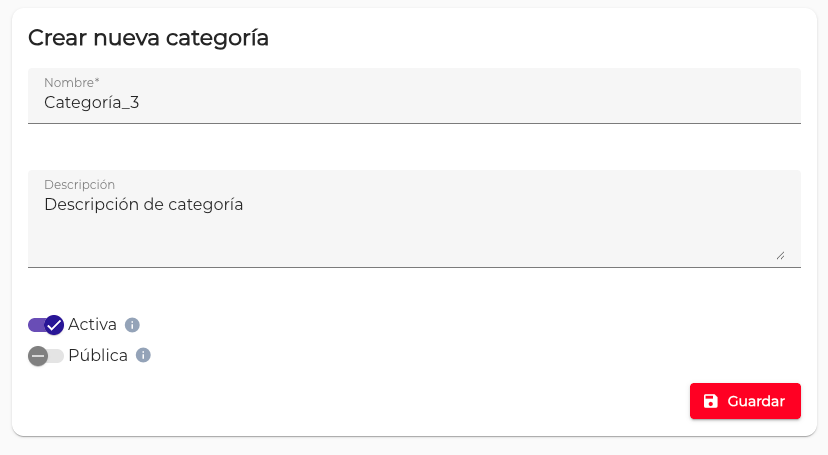Click the info icon next to Pública
The height and width of the screenshot is (455, 828).
(143, 355)
